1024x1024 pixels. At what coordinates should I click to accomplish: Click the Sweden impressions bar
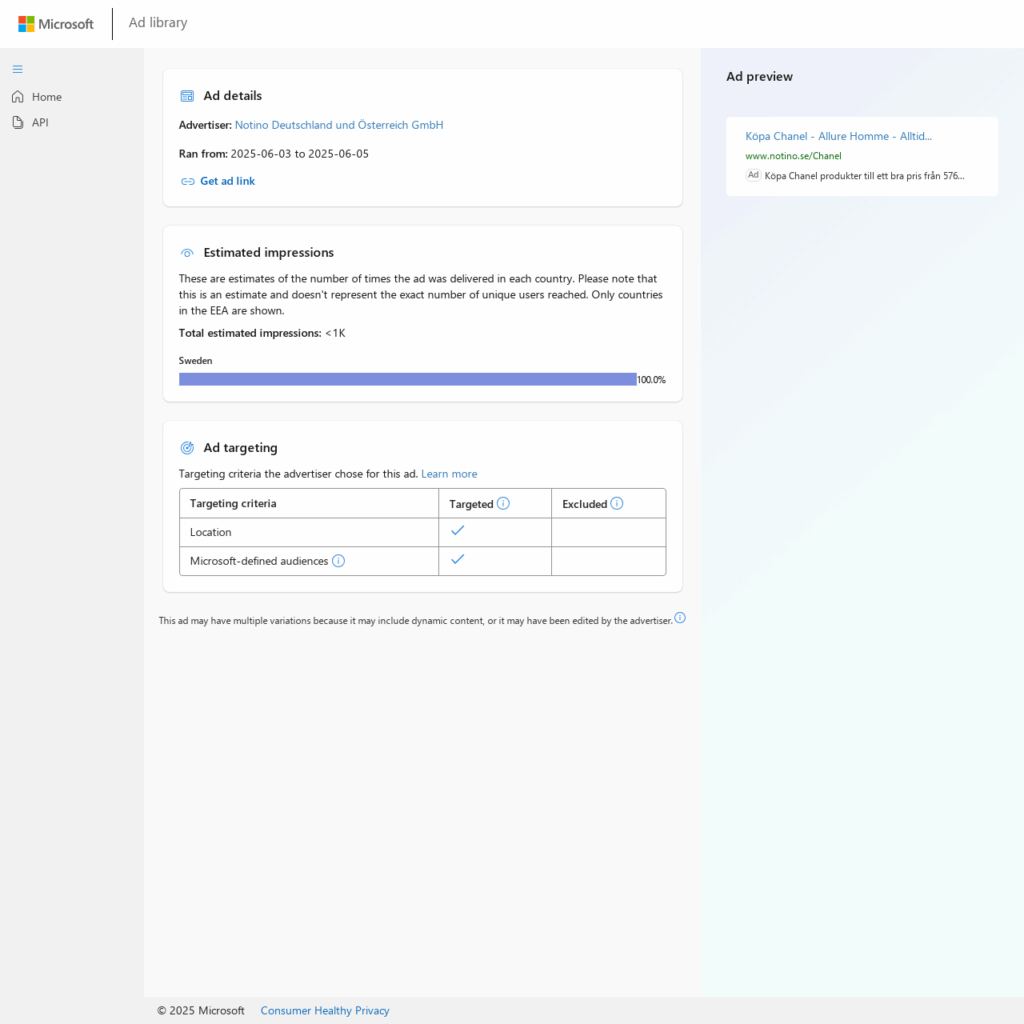pos(408,379)
